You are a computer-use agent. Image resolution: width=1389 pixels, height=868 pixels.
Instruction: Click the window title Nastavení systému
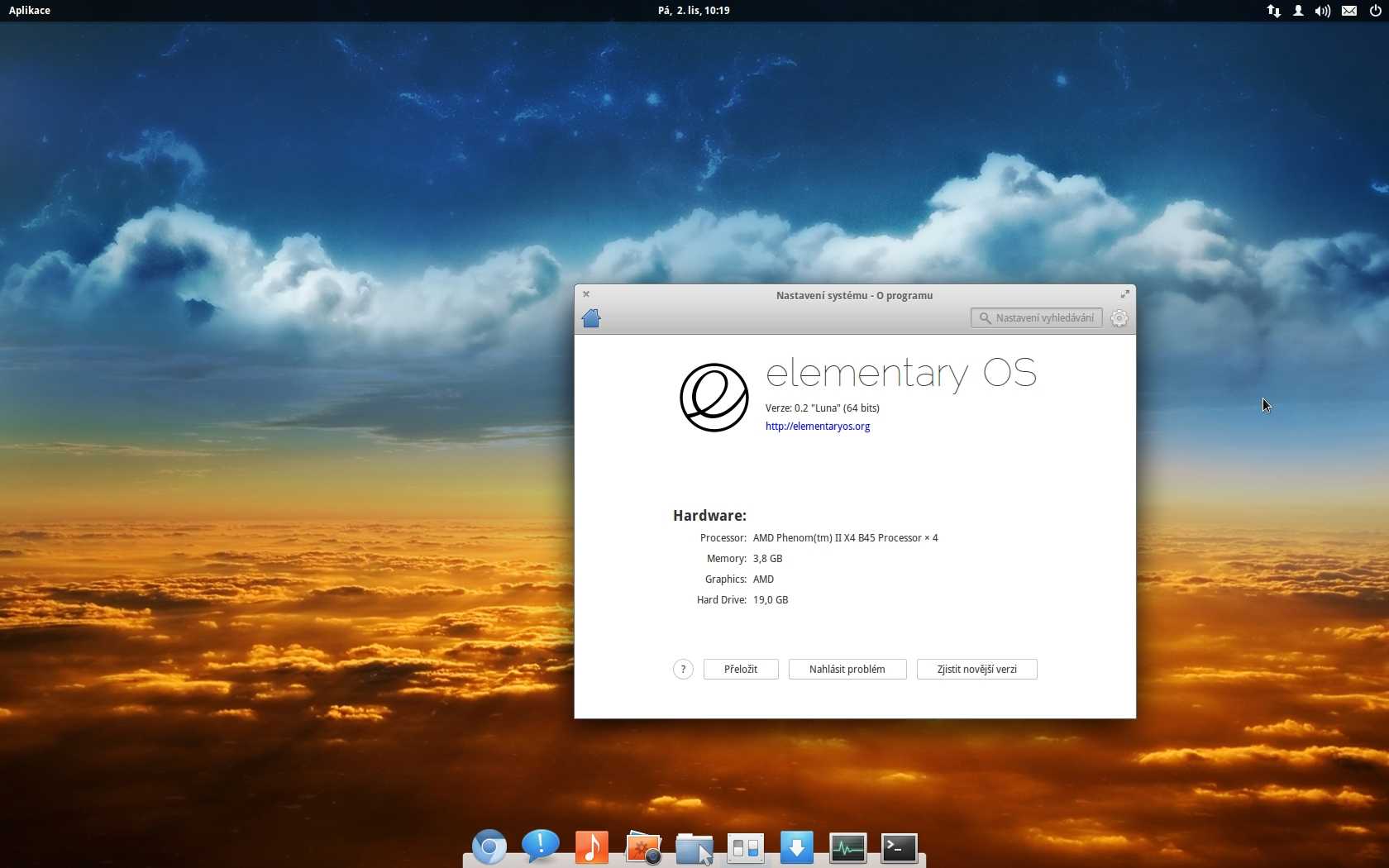click(x=854, y=295)
